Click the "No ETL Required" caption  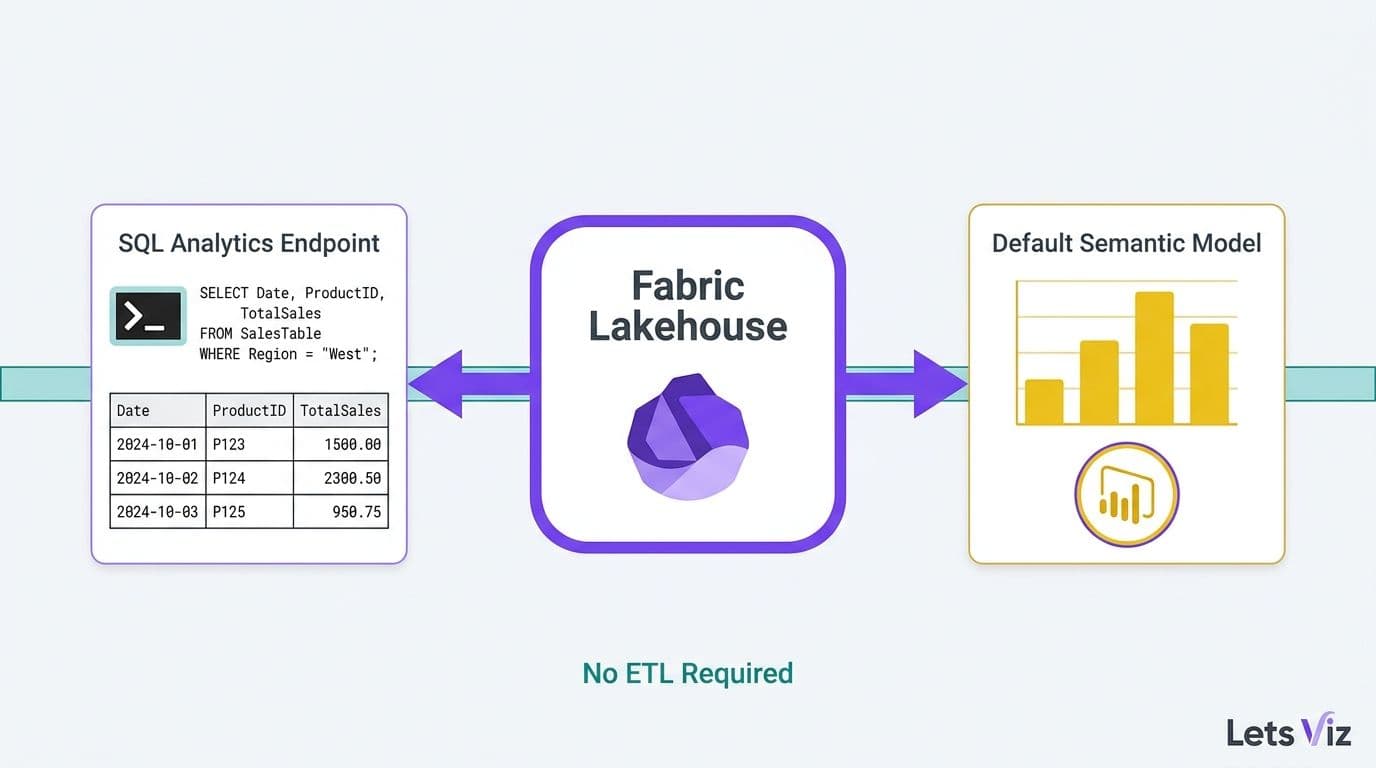click(688, 673)
